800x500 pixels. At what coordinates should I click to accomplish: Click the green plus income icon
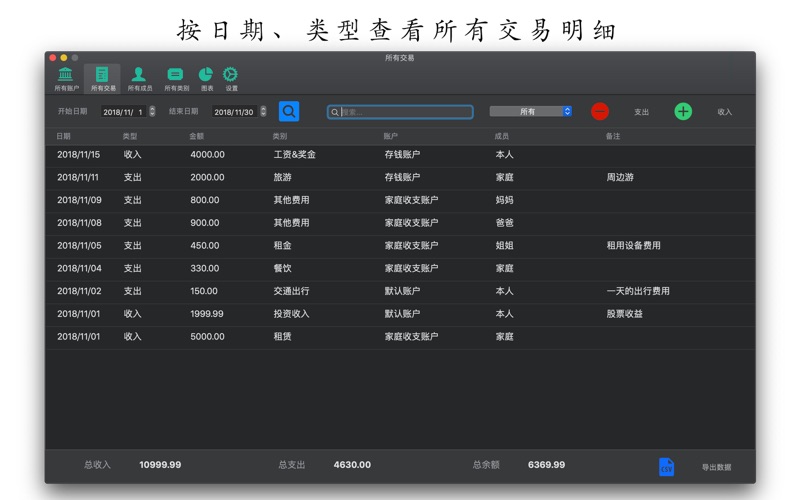click(683, 112)
